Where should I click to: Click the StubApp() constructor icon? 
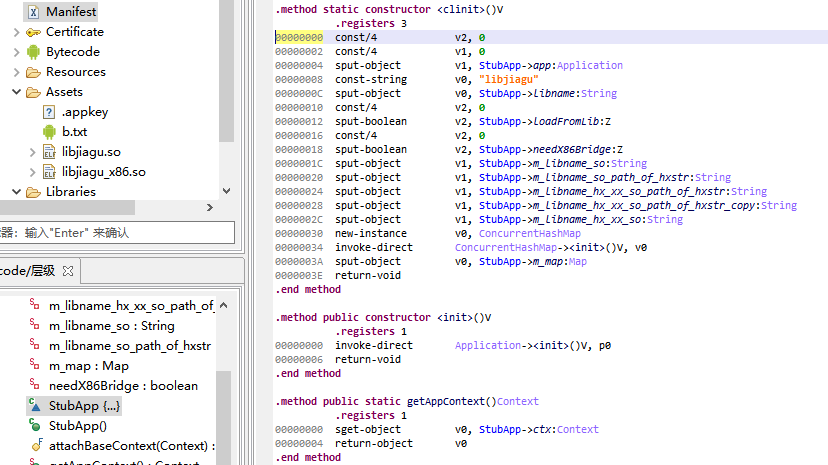[x=35, y=425]
